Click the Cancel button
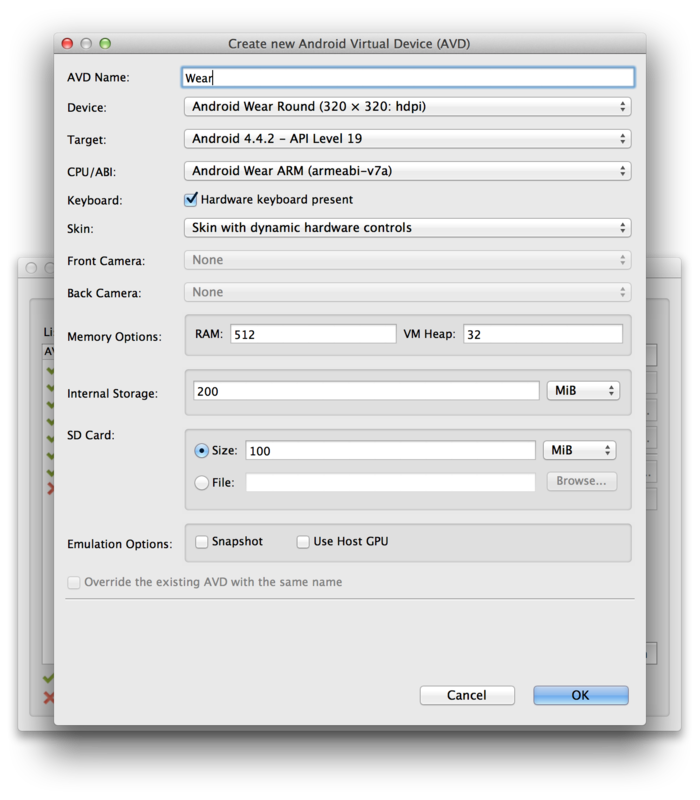Screen dimensions: 700x800 [467, 695]
